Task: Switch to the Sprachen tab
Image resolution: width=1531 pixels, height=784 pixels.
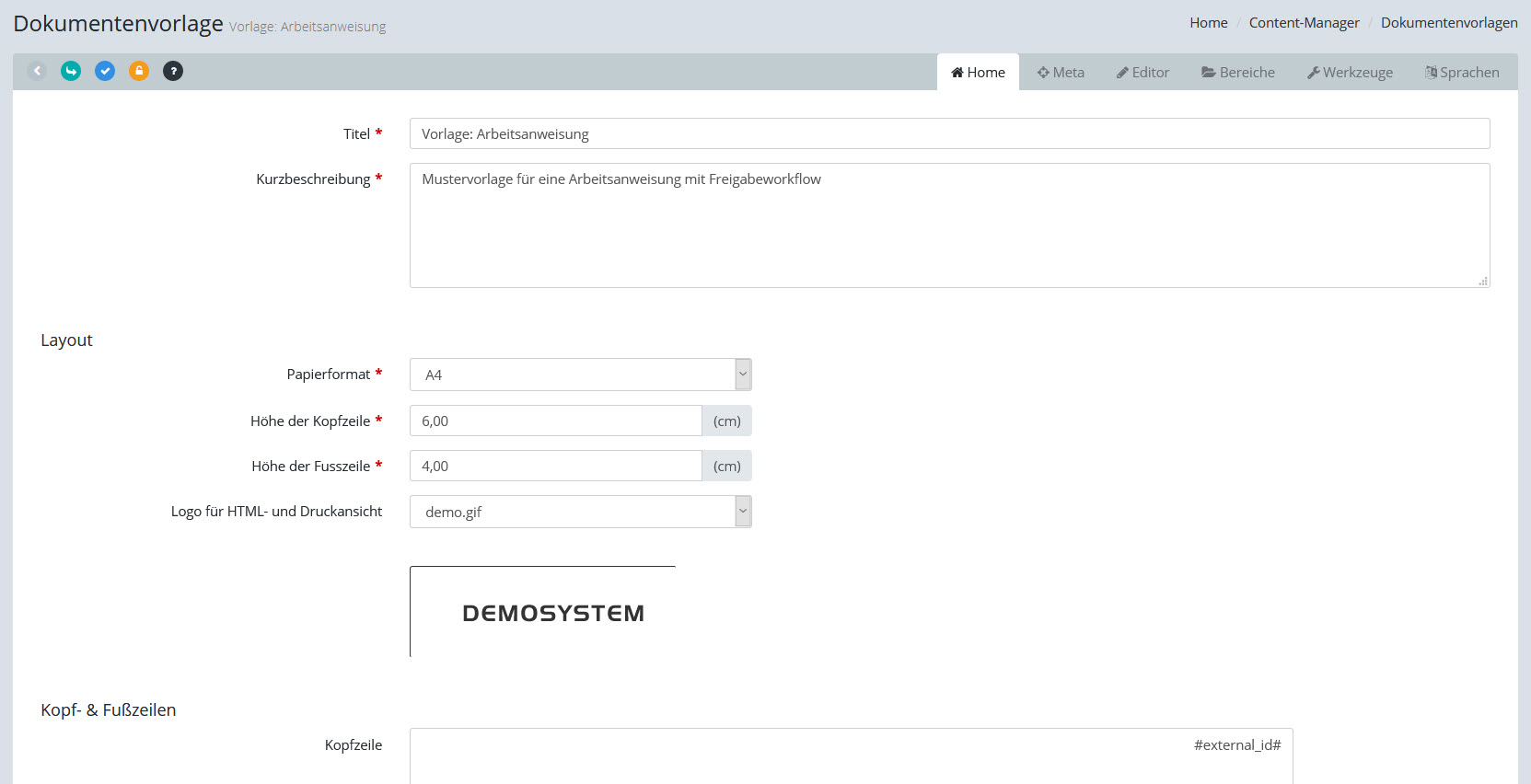Action: 1462,73
